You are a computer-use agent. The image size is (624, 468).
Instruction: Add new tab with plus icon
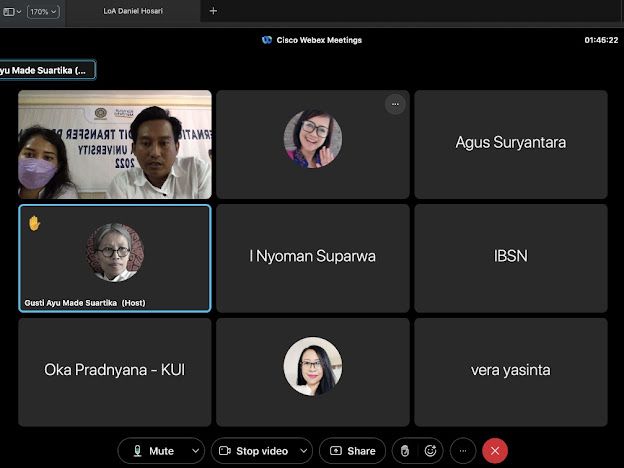(x=213, y=11)
